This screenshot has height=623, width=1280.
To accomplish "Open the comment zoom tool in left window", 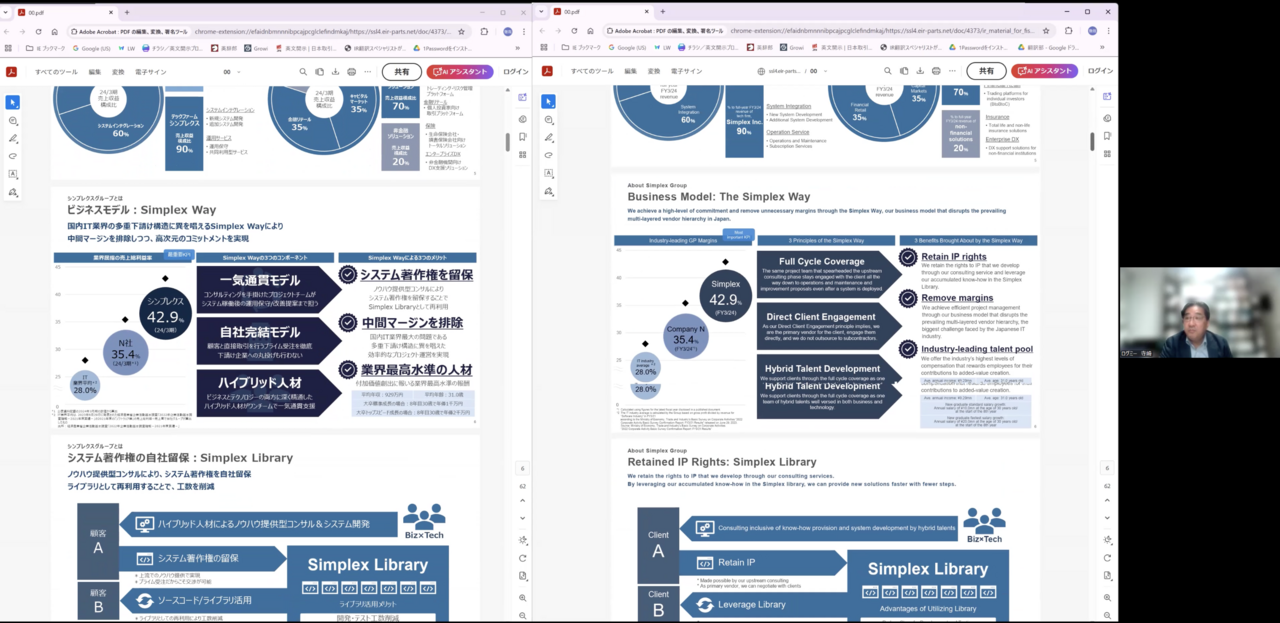I will pyautogui.click(x=12, y=120).
